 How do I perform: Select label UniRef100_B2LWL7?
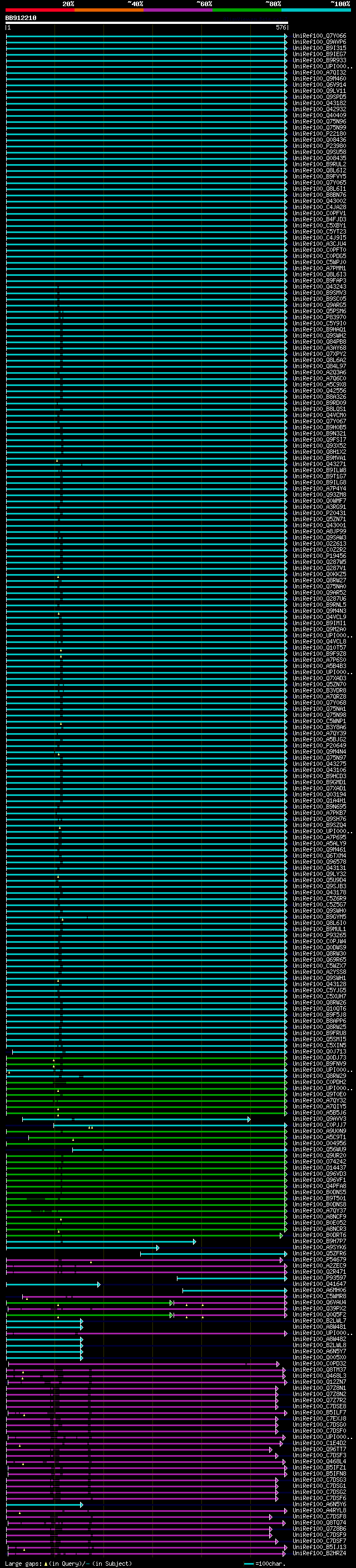(319, 1320)
